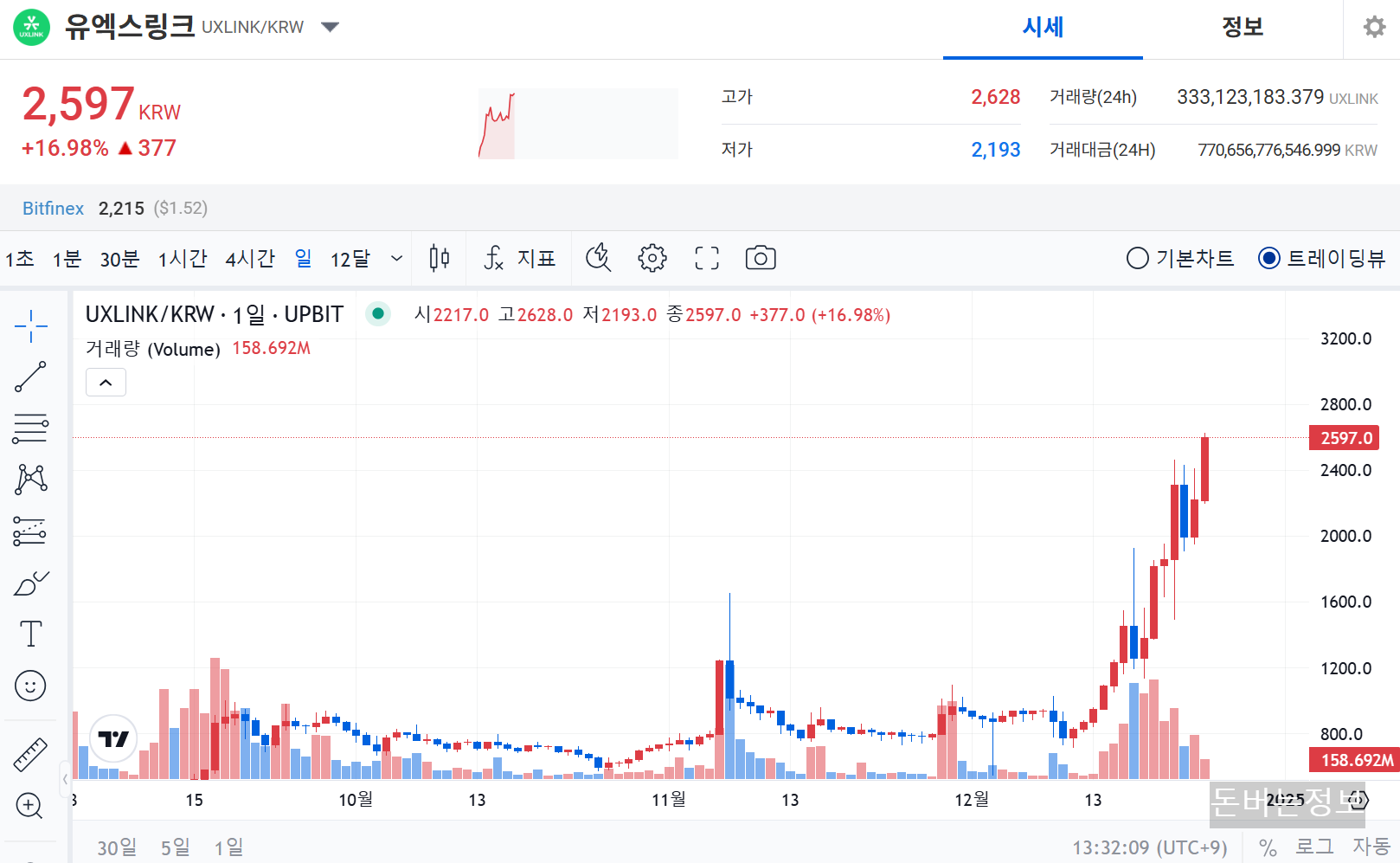
Task: Select the 30분 timeframe
Action: [119, 258]
